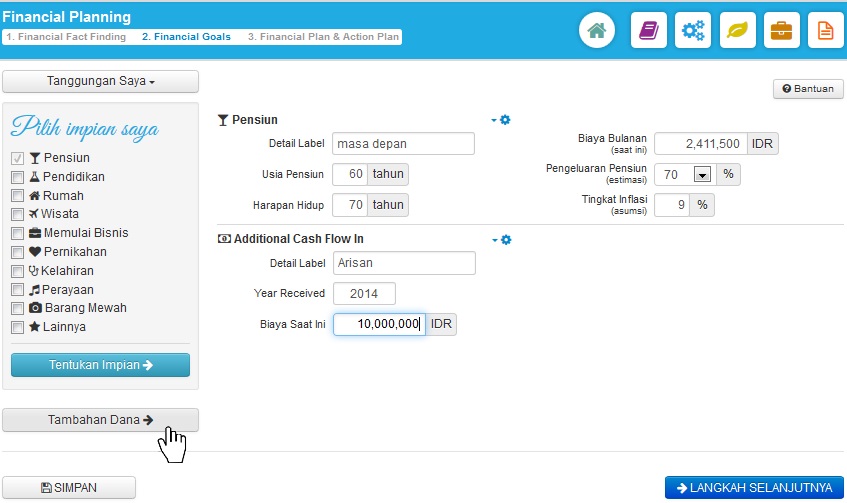
Task: Click the orange document icon
Action: point(825,31)
